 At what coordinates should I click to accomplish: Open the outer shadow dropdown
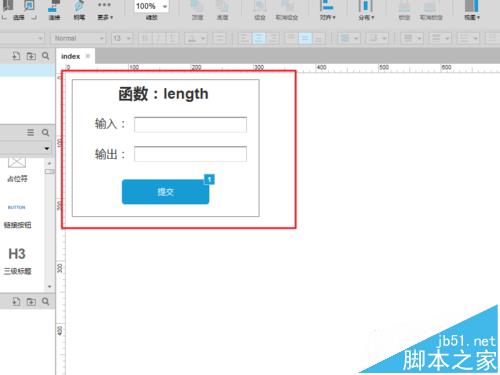(377, 38)
